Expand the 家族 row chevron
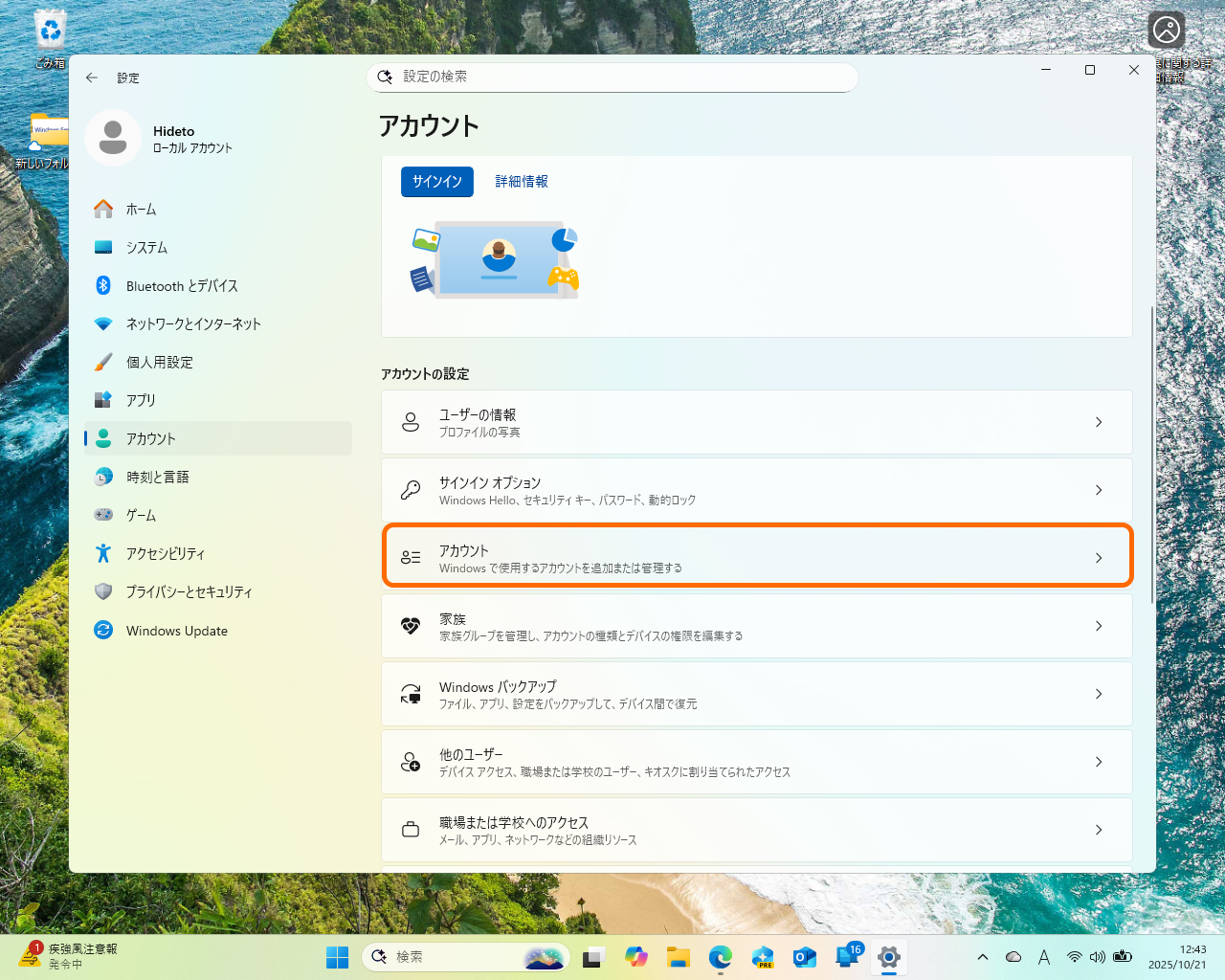Viewport: 1225px width, 980px height. coord(1099,626)
